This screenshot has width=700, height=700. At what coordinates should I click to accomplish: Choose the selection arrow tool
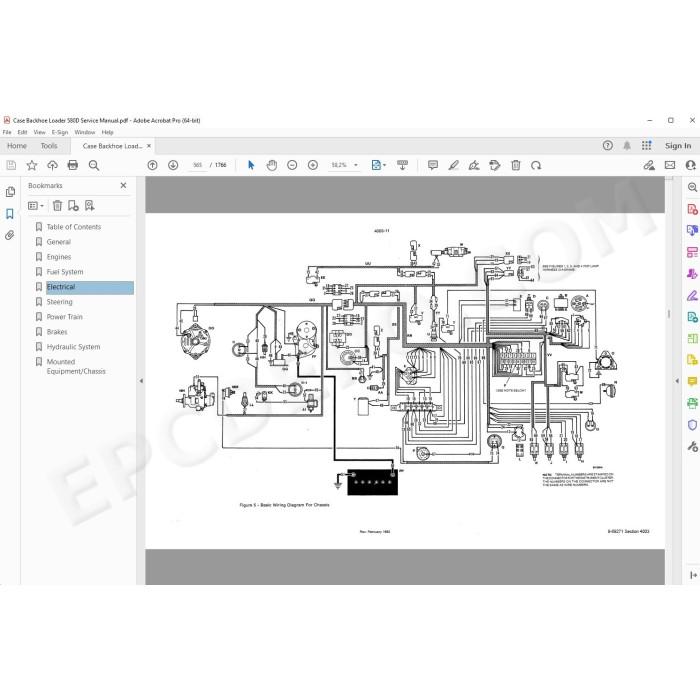tap(251, 165)
